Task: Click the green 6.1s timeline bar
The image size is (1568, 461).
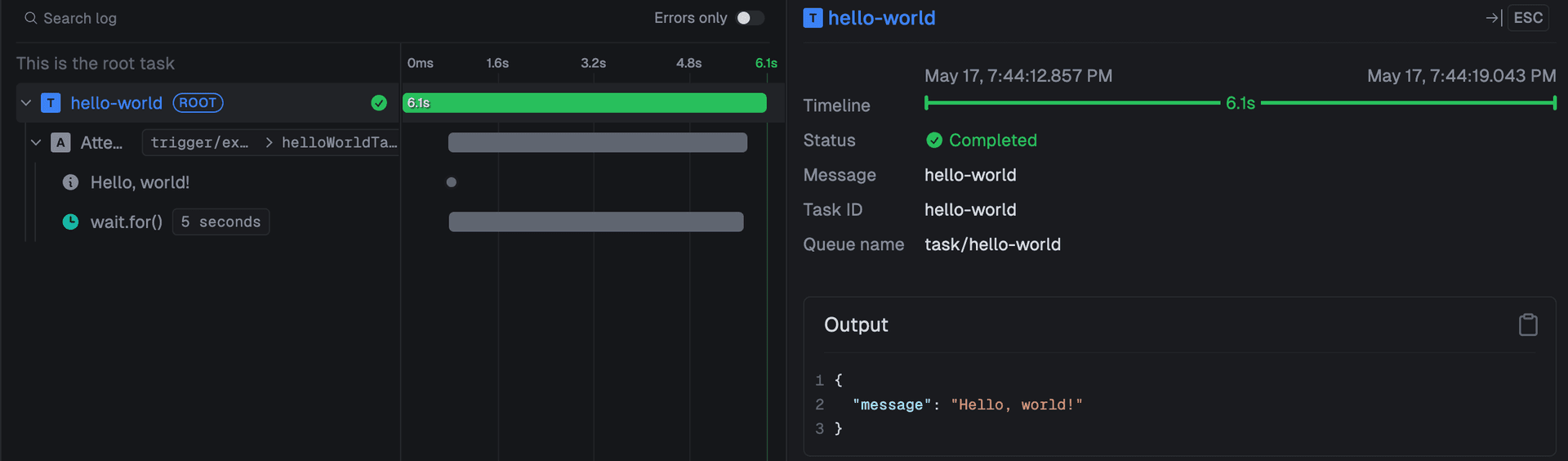Action: coord(585,103)
